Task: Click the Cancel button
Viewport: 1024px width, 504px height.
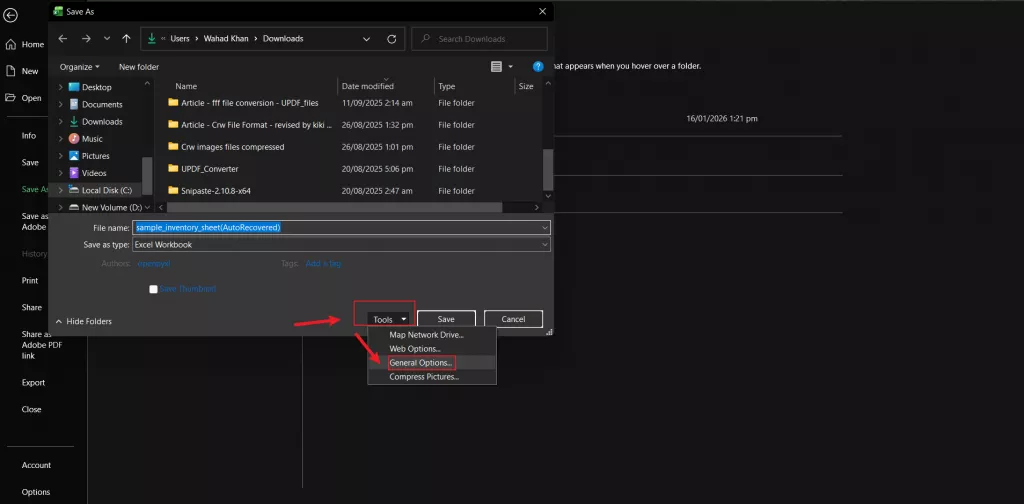Action: click(x=513, y=319)
